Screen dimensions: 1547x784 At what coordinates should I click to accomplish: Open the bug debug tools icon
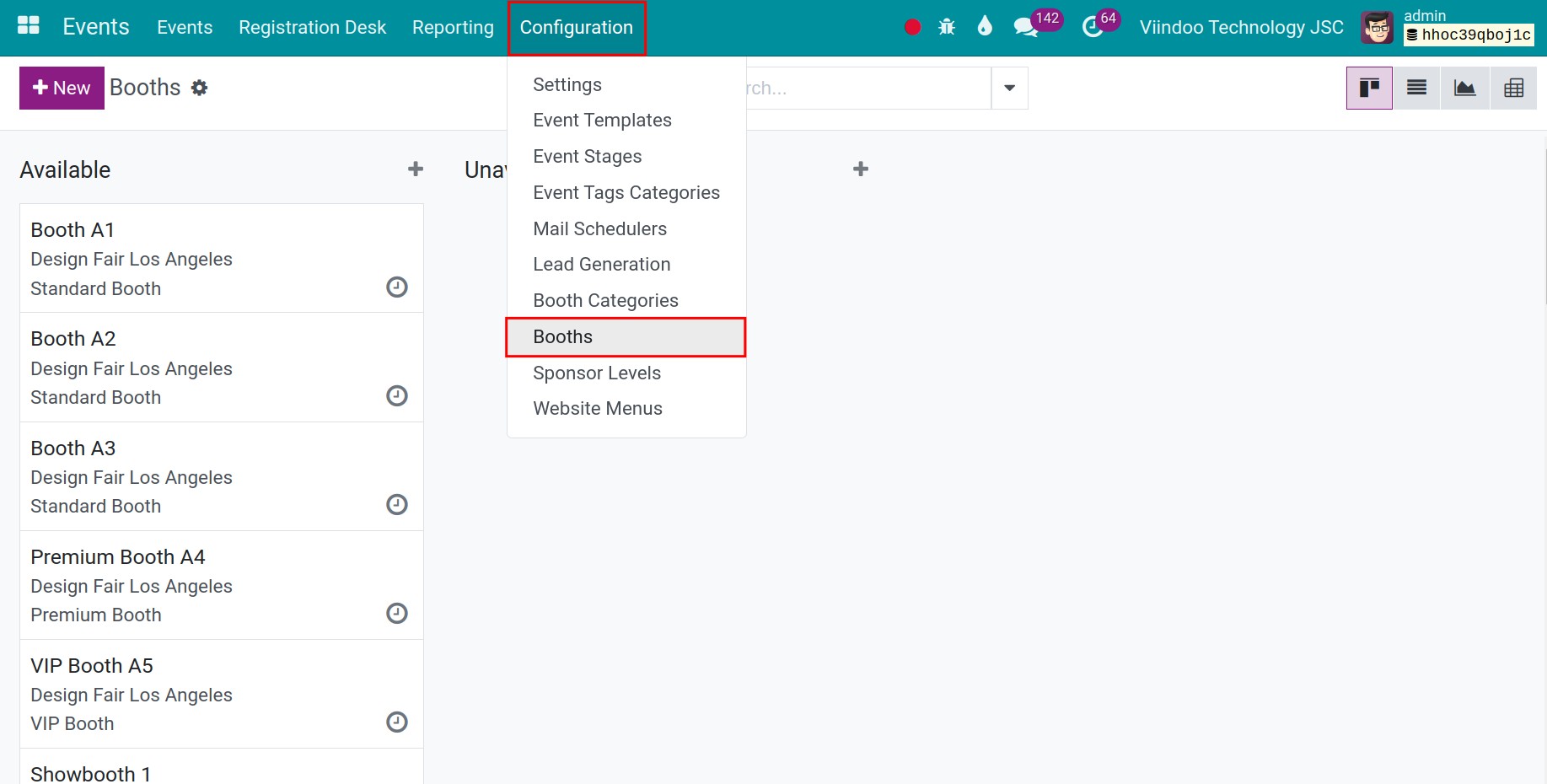(x=947, y=27)
